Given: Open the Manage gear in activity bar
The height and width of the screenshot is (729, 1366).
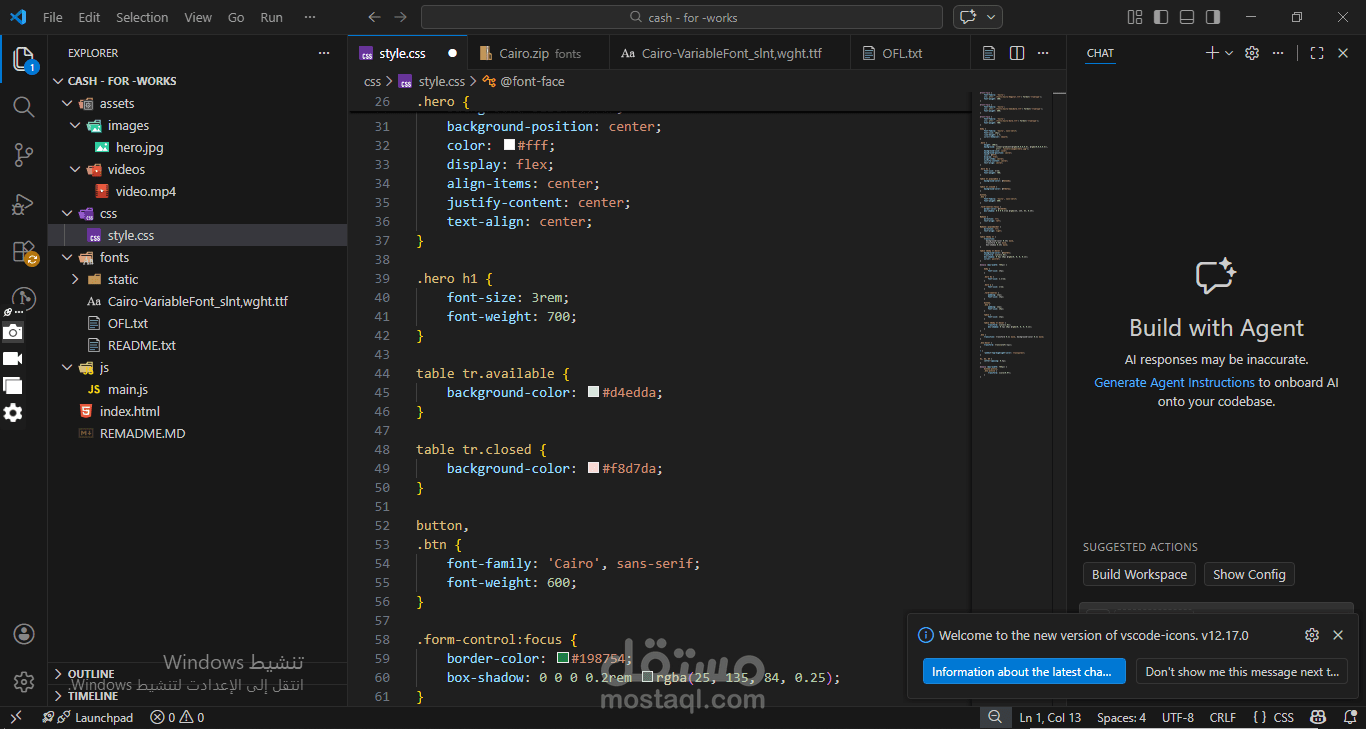Looking at the screenshot, I should 23,682.
